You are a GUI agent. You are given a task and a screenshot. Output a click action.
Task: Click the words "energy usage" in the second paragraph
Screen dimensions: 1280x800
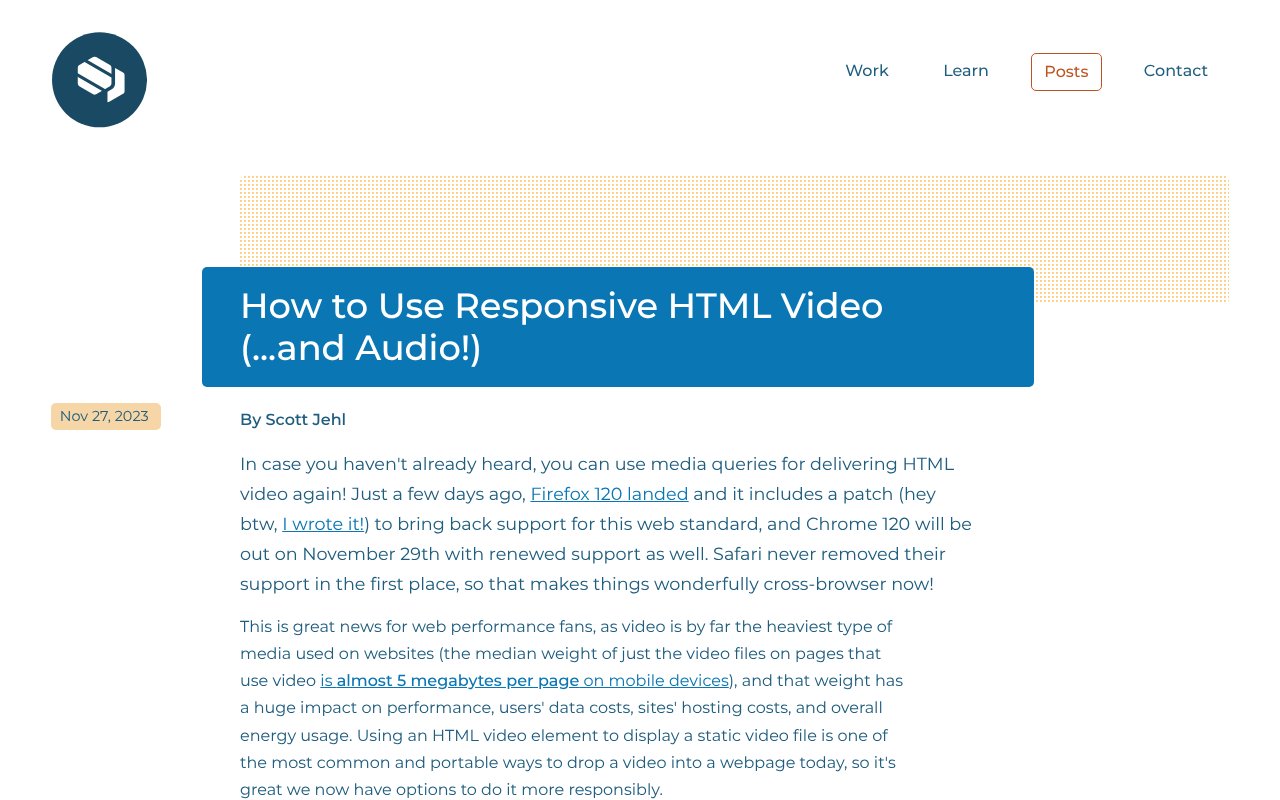click(x=293, y=735)
